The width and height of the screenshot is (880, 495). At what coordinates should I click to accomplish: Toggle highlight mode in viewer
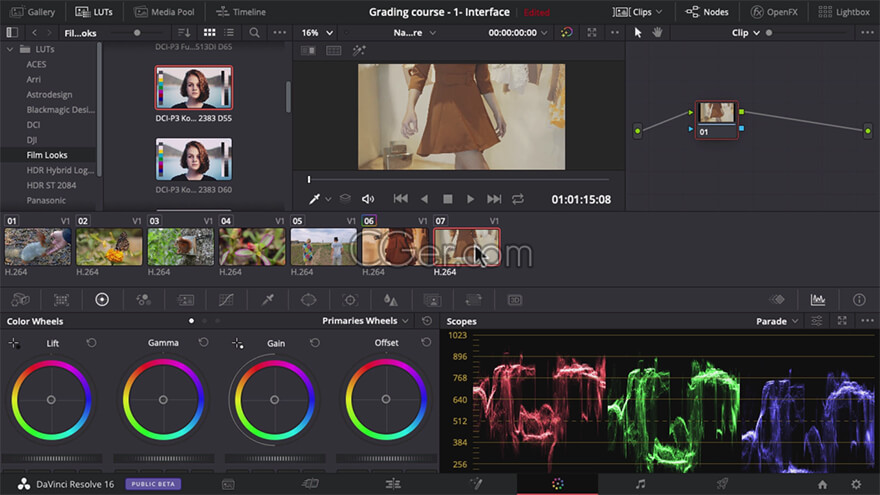click(x=359, y=51)
